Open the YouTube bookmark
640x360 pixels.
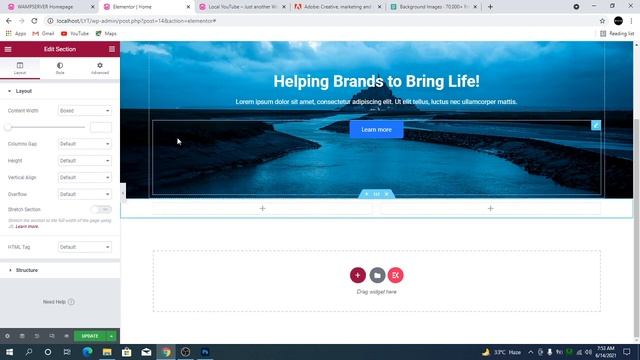[75, 33]
